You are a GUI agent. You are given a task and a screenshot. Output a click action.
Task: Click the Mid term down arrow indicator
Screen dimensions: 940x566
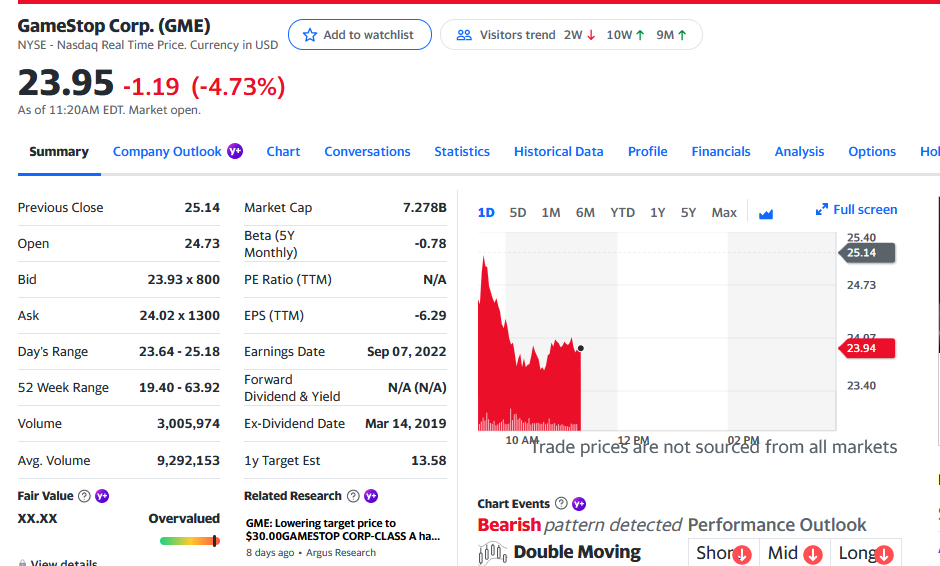pos(813,555)
